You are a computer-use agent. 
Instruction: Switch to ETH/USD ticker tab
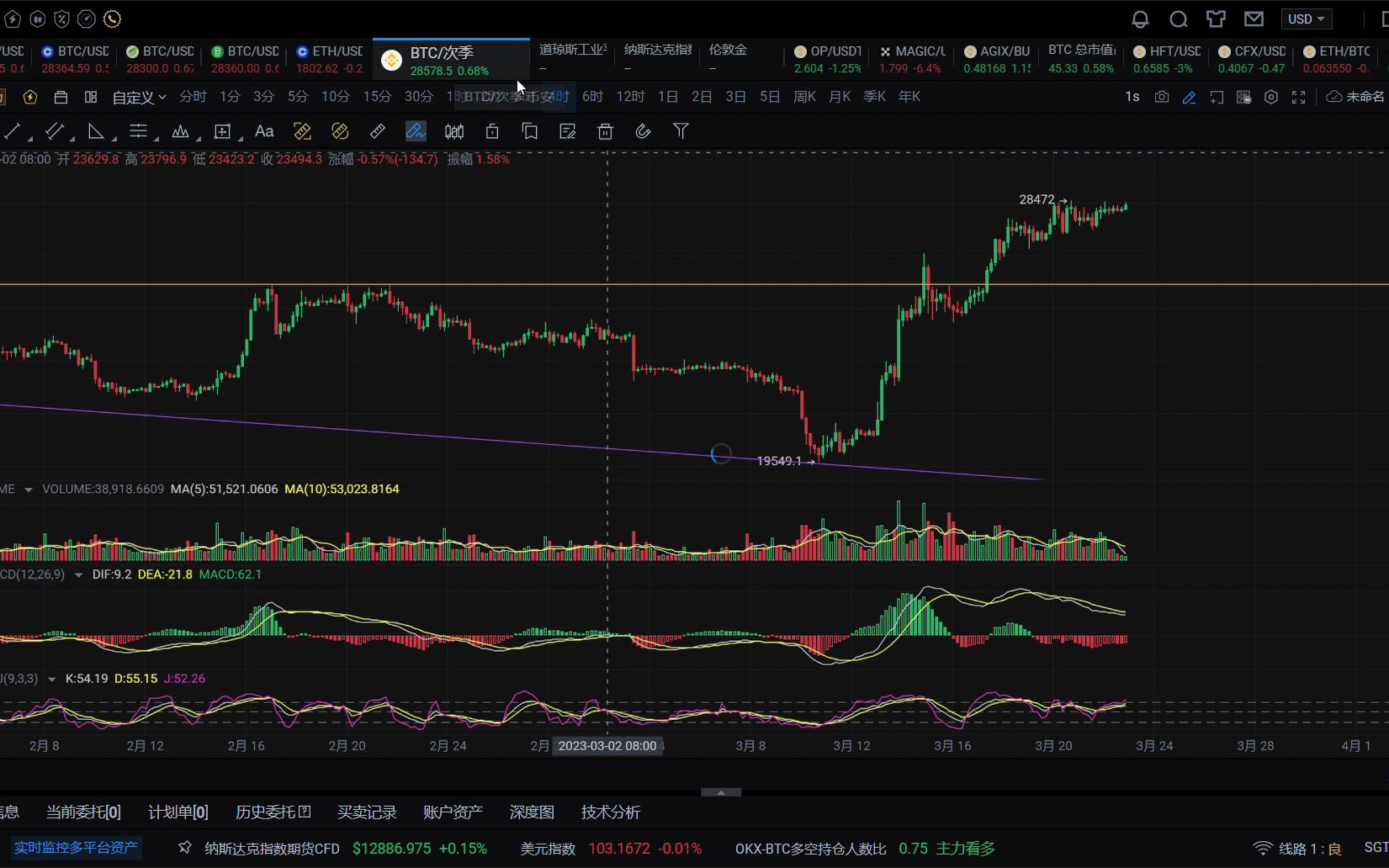click(x=329, y=59)
